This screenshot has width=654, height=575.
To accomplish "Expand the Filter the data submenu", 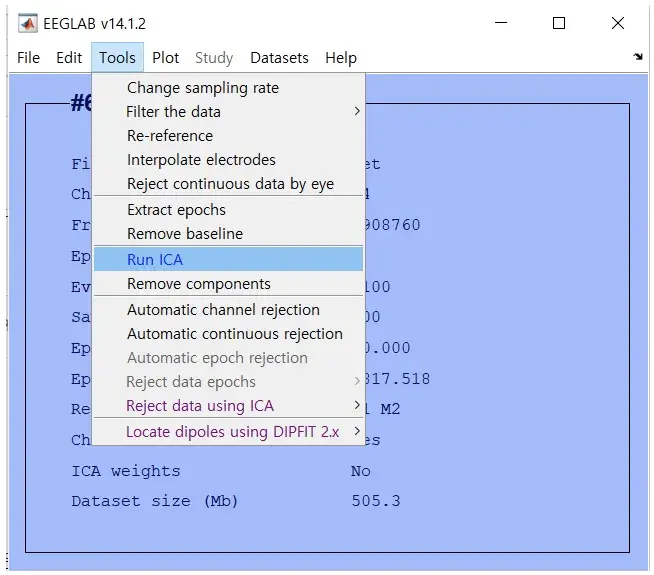I will [x=174, y=112].
